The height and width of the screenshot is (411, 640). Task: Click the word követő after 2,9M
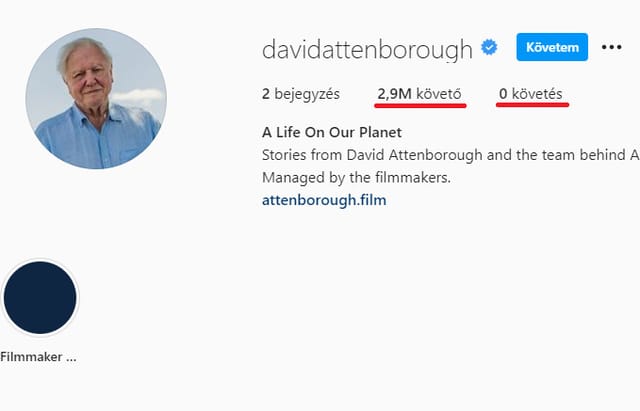tap(439, 94)
